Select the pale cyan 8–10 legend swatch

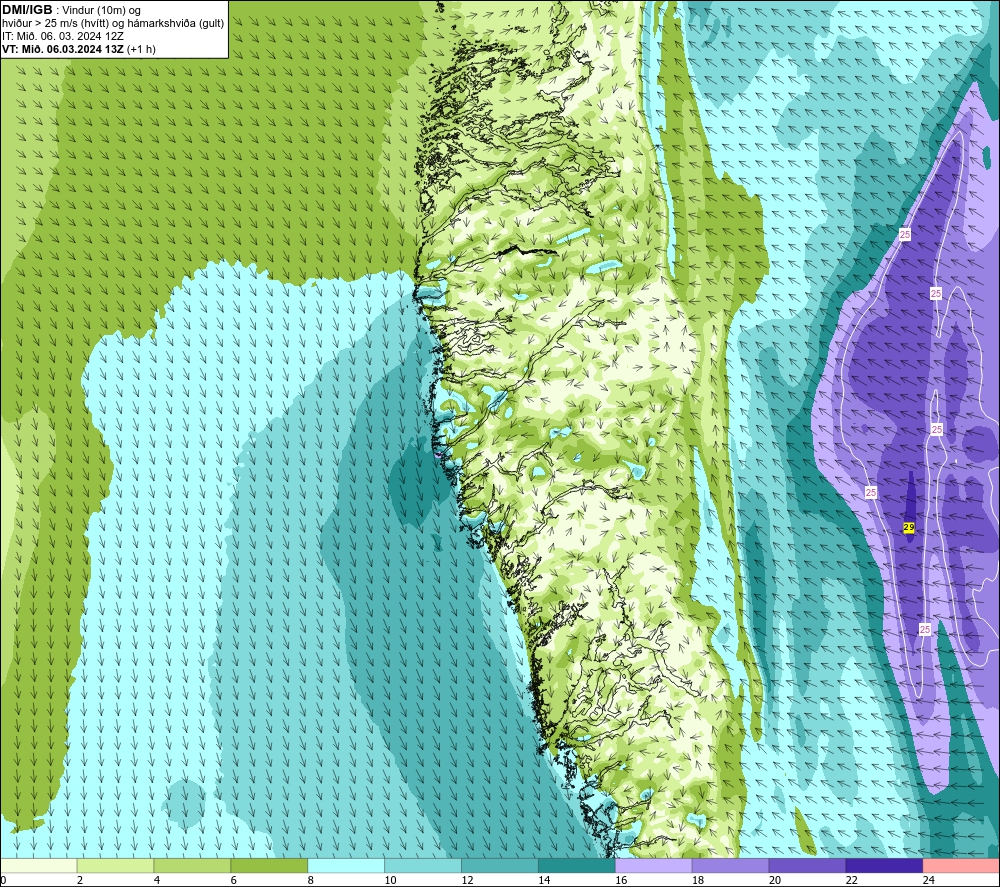pyautogui.click(x=346, y=865)
